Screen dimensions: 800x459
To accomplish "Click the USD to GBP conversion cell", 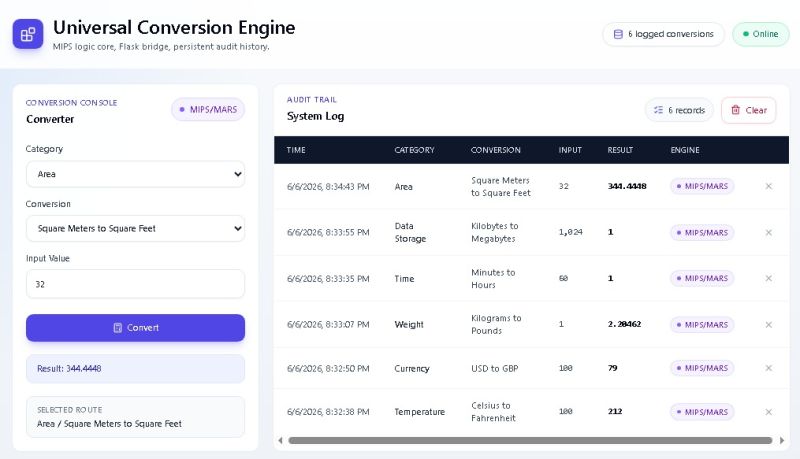I will (x=494, y=369).
